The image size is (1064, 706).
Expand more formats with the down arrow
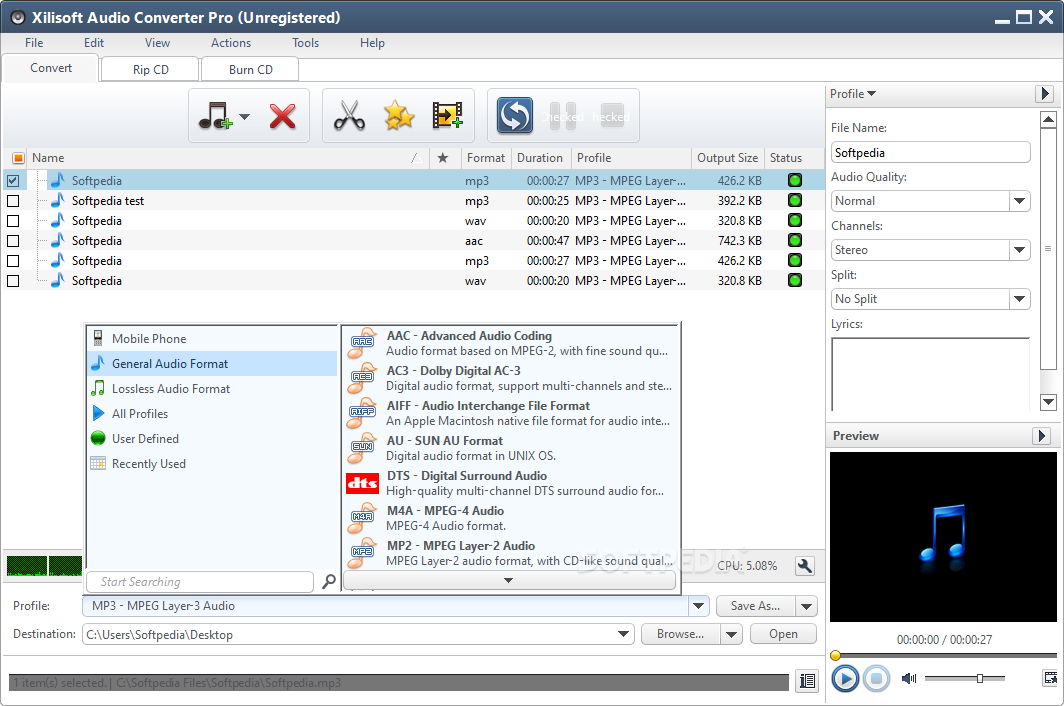tap(509, 580)
